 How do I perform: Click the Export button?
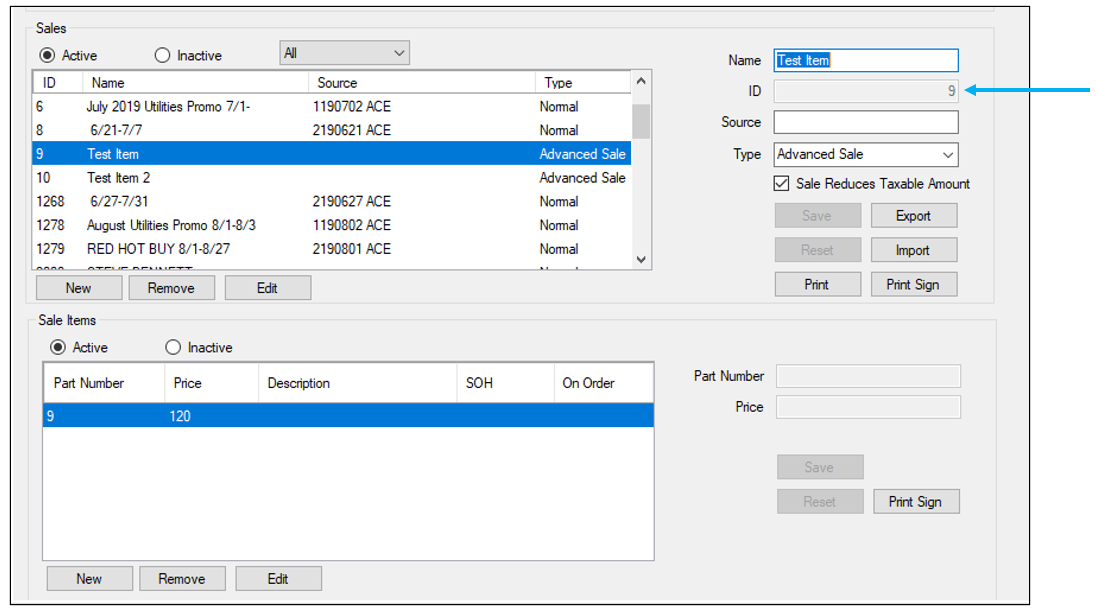click(913, 216)
